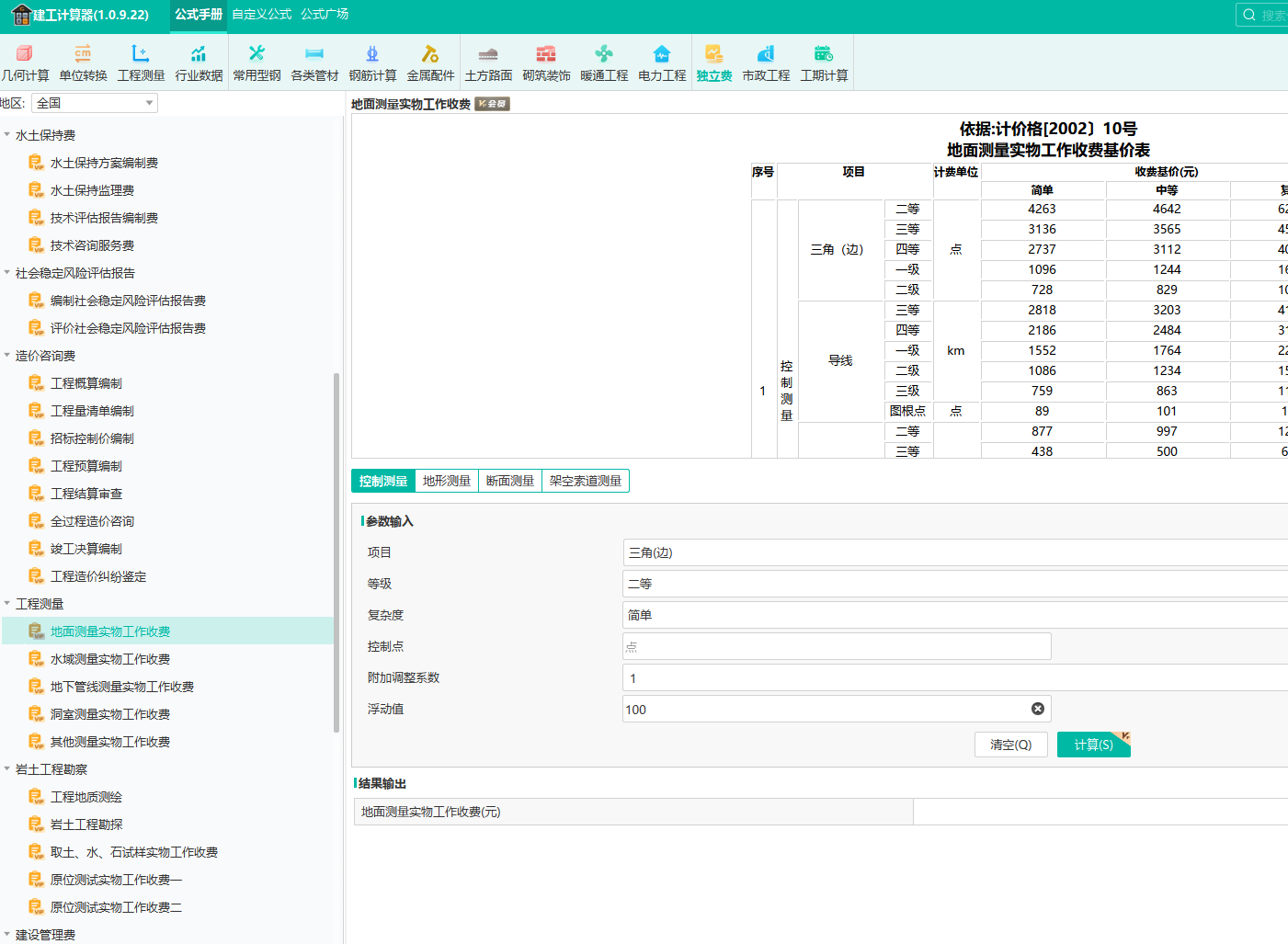
Task: Open 洞室测量实物工作收费 item
Action: [110, 714]
